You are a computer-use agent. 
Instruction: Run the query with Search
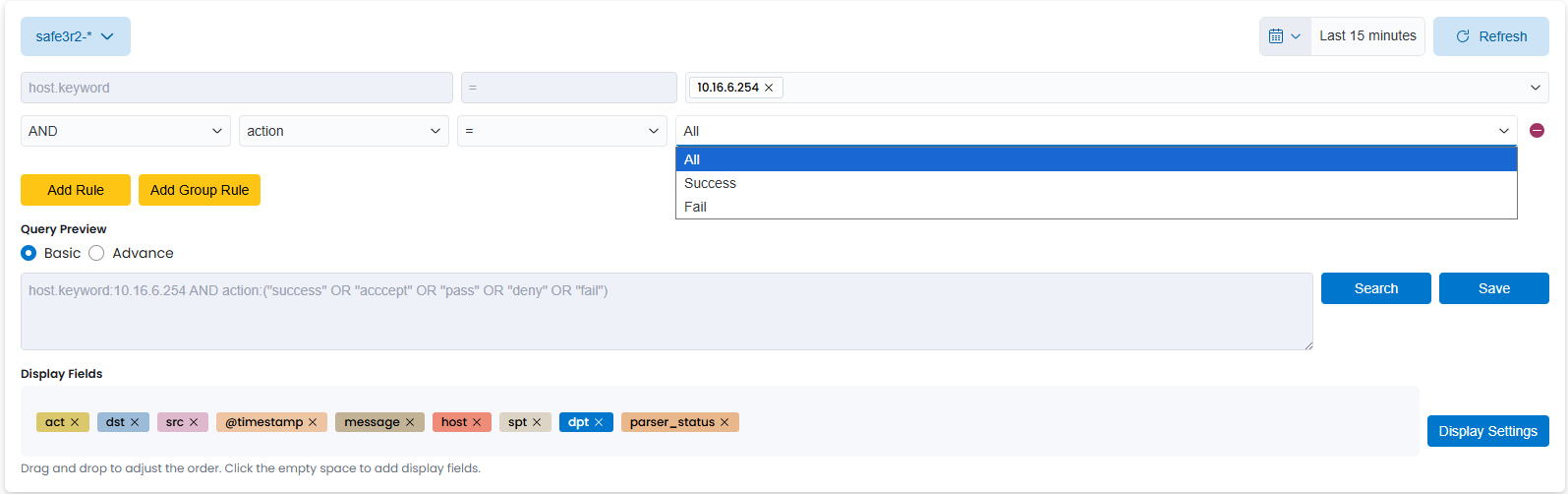click(x=1376, y=288)
